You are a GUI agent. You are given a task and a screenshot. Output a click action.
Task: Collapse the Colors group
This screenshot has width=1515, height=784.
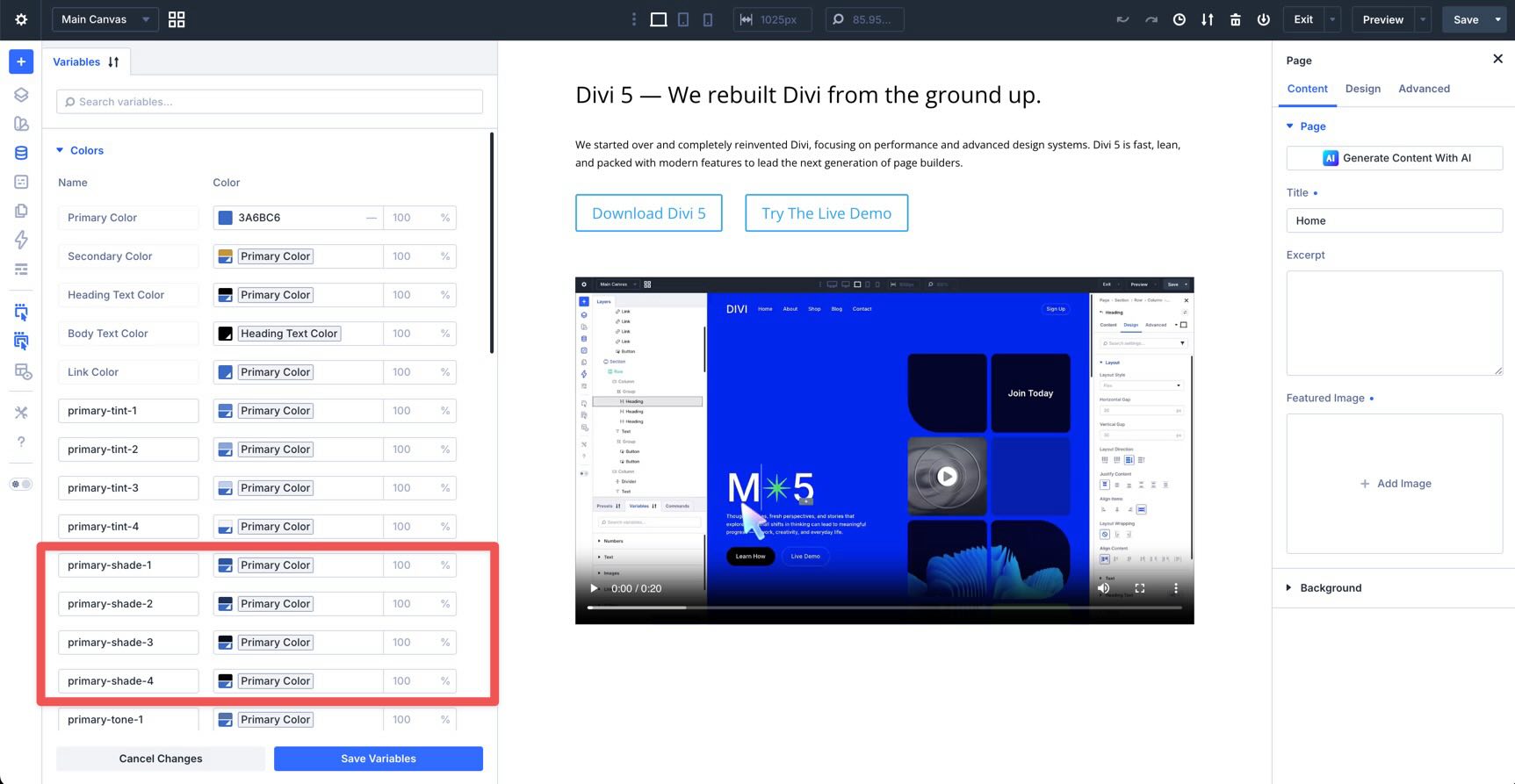pyautogui.click(x=80, y=150)
